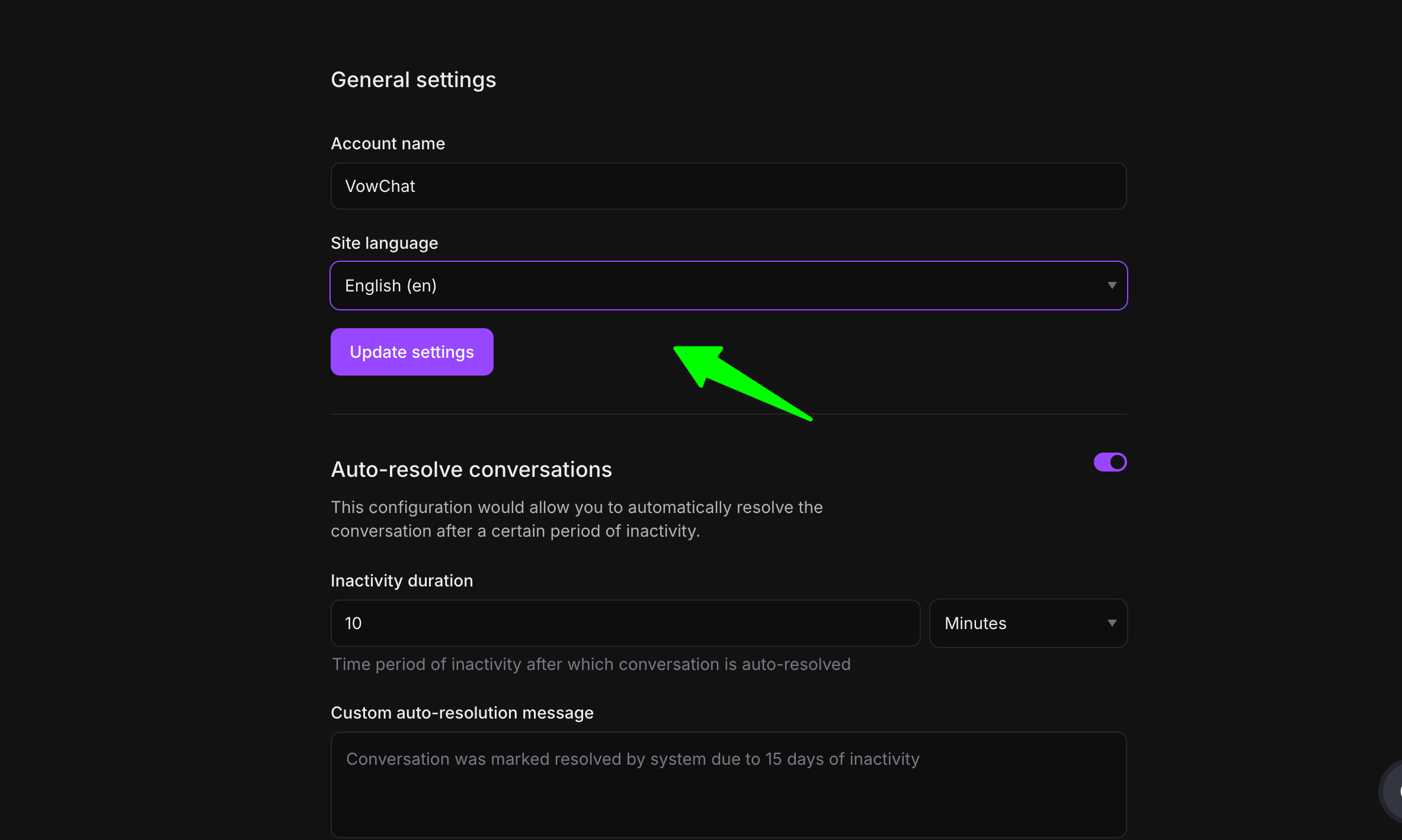The height and width of the screenshot is (840, 1402).
Task: Click the Site language label
Action: [x=384, y=243]
